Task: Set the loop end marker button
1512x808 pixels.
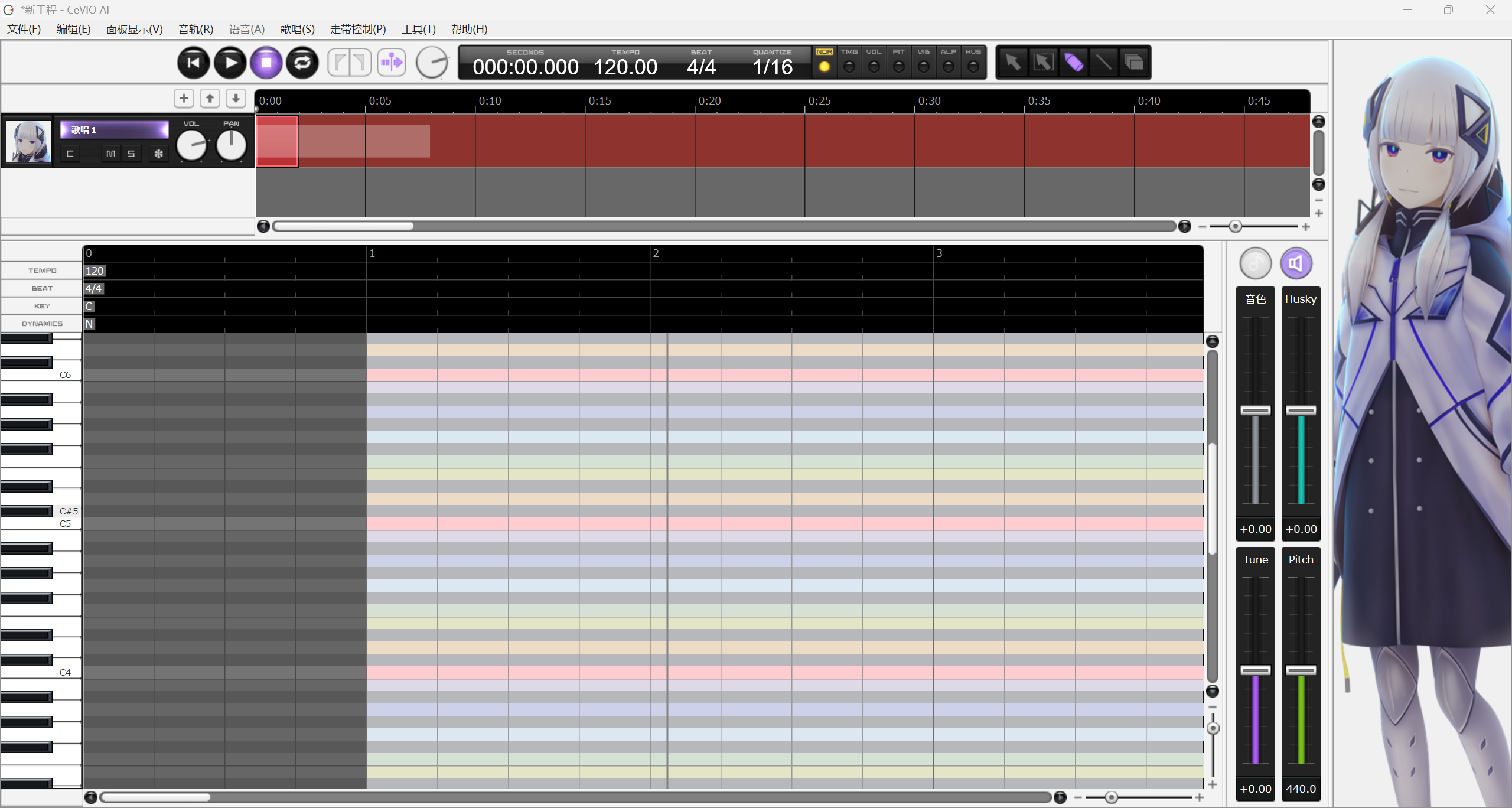Action: point(360,63)
